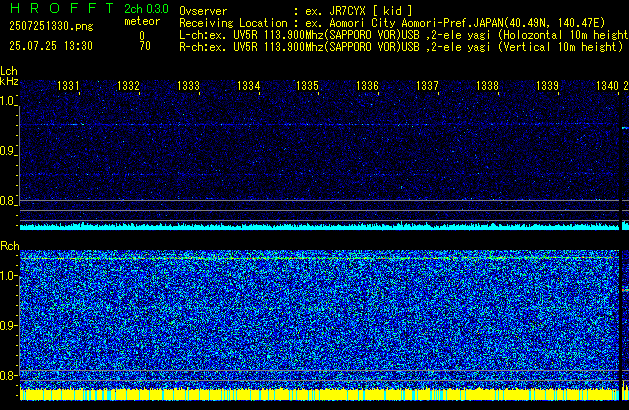Click the filename 2507251330.png
The height and width of the screenshot is (410, 629).
pos(51,26)
